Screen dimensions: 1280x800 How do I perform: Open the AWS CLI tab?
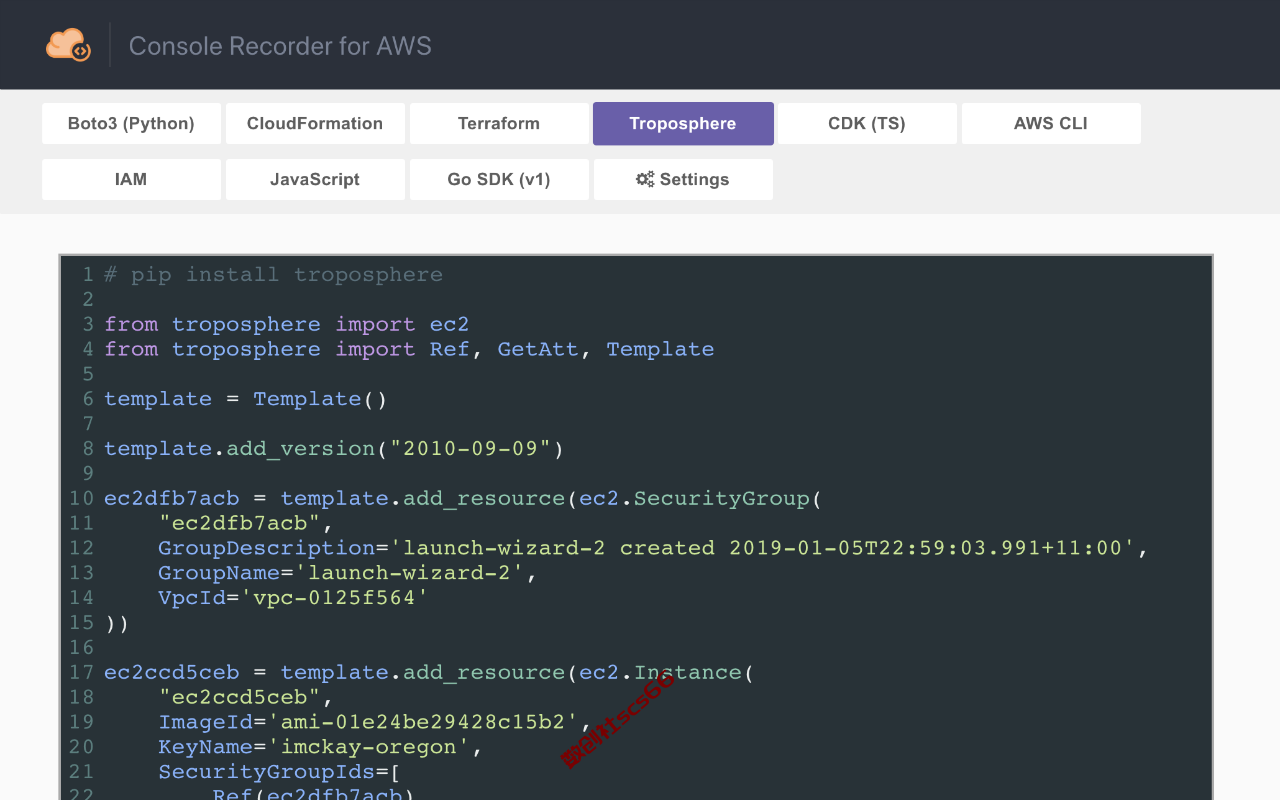point(1051,124)
